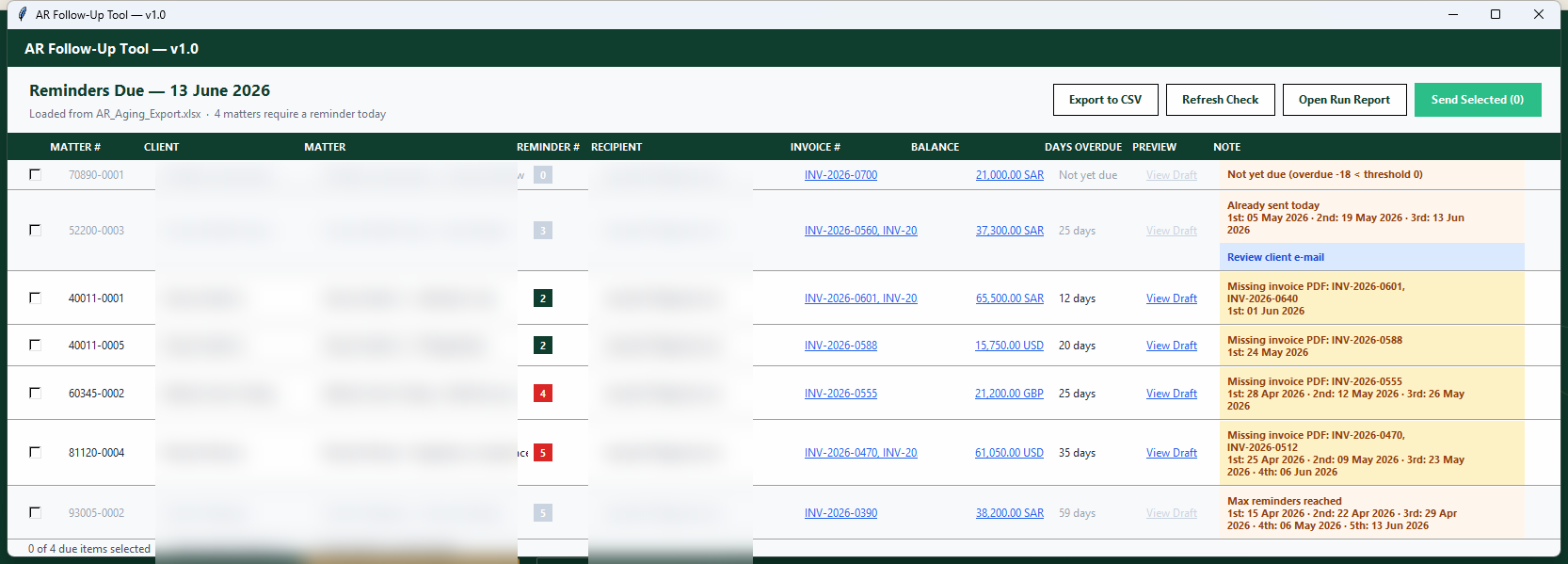Open invoice link INV-2026-0470, INV-20
The width and height of the screenshot is (1568, 564).
(x=860, y=453)
